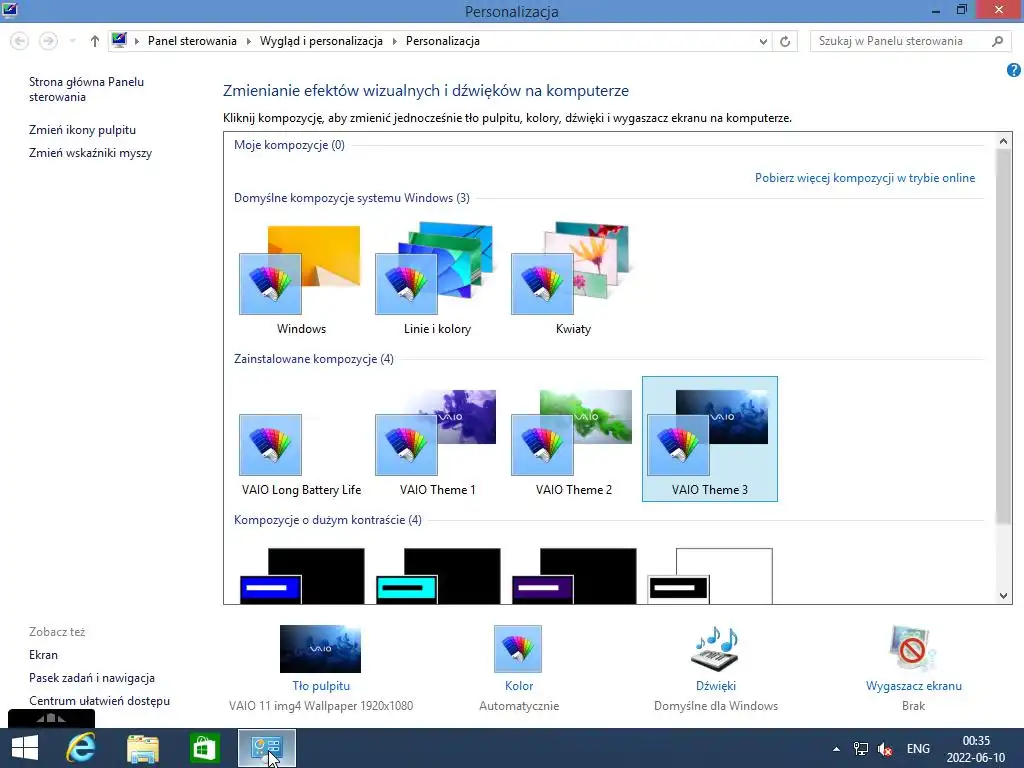The image size is (1024, 768).
Task: Open Zmień ikony pulpitu
Action: point(82,130)
